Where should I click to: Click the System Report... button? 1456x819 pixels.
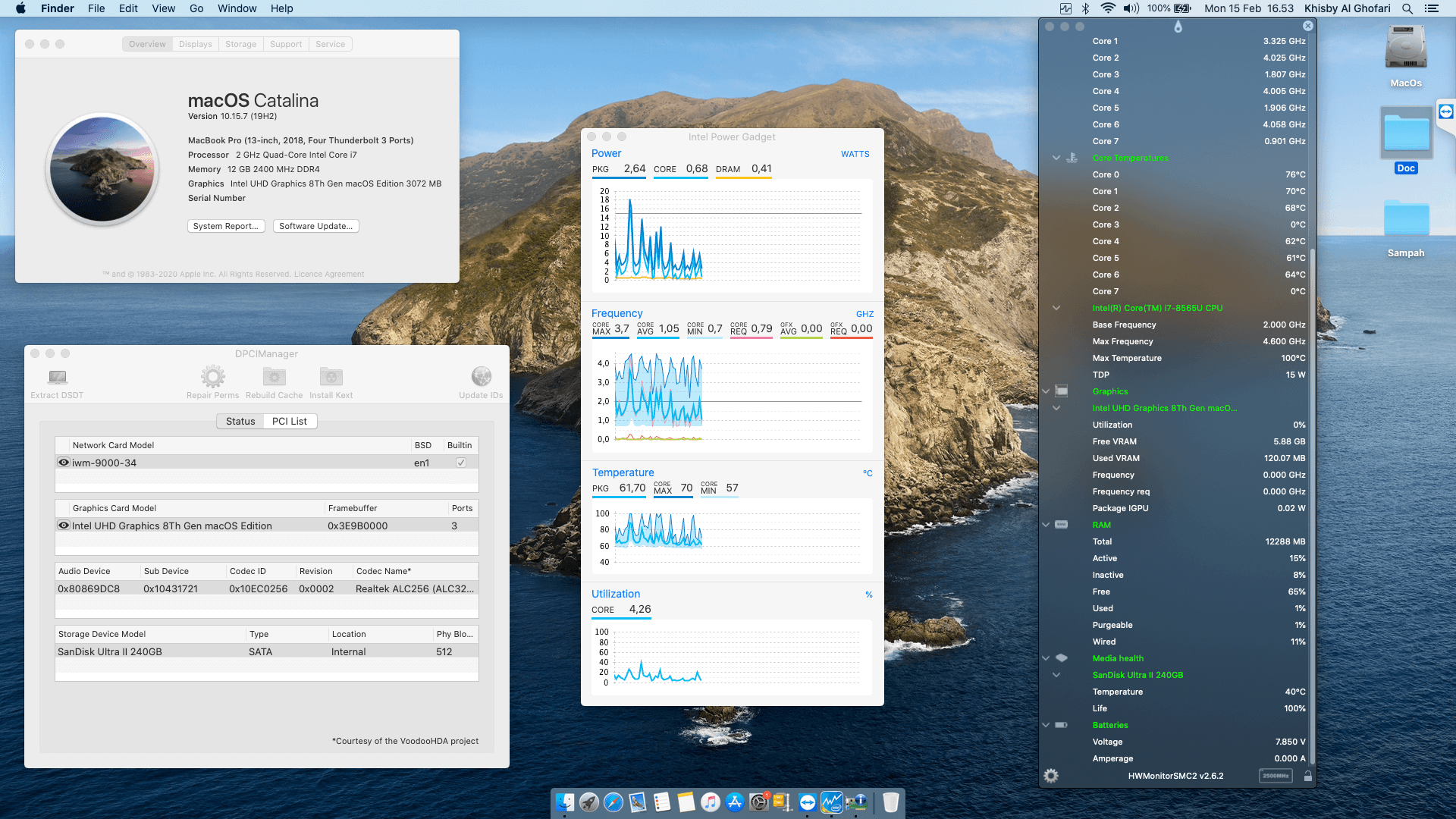[x=226, y=226]
